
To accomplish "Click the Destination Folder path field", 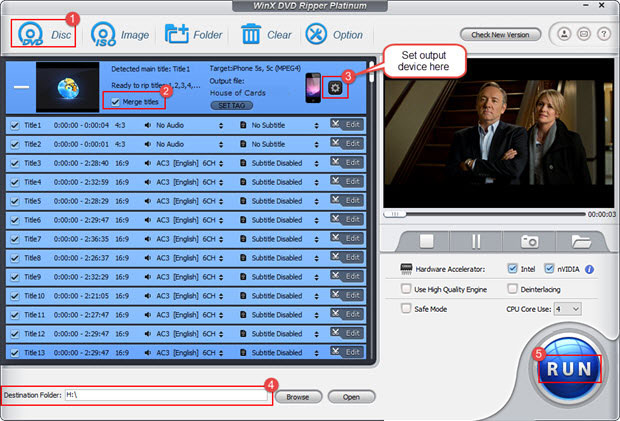I will point(166,395).
